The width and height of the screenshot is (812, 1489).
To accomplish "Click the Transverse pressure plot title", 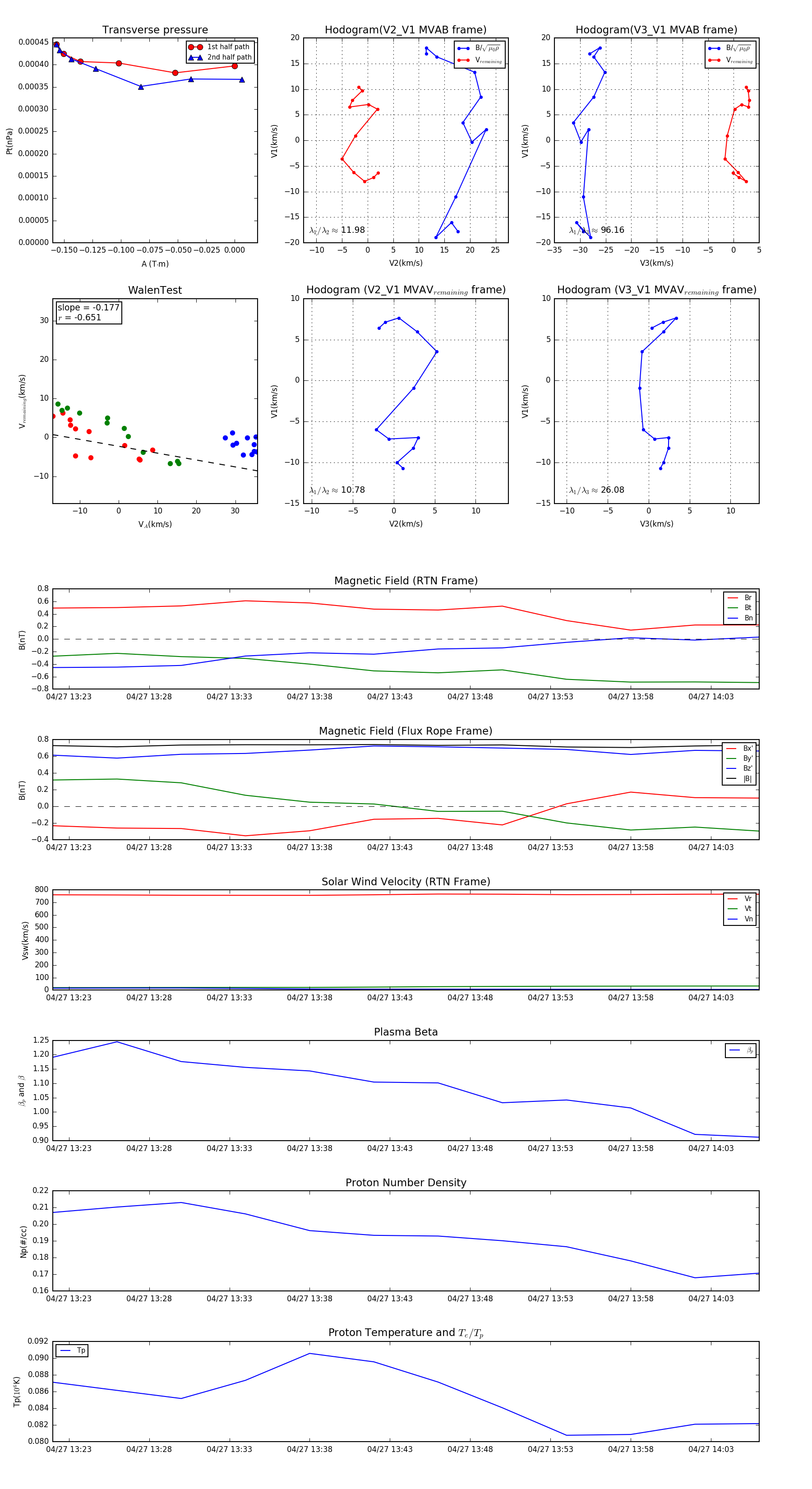I will (155, 30).
